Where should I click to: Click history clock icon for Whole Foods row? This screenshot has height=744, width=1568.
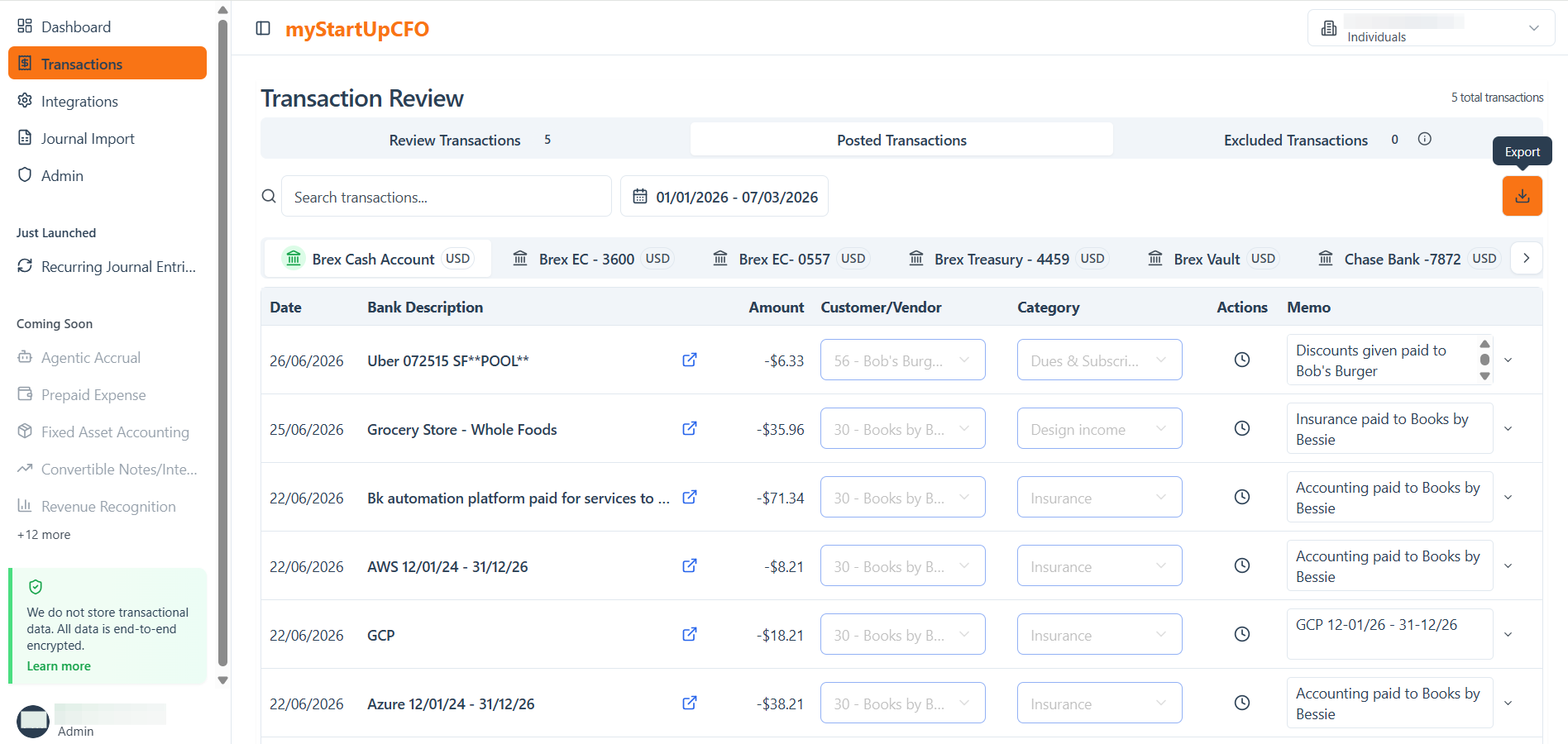1241,428
